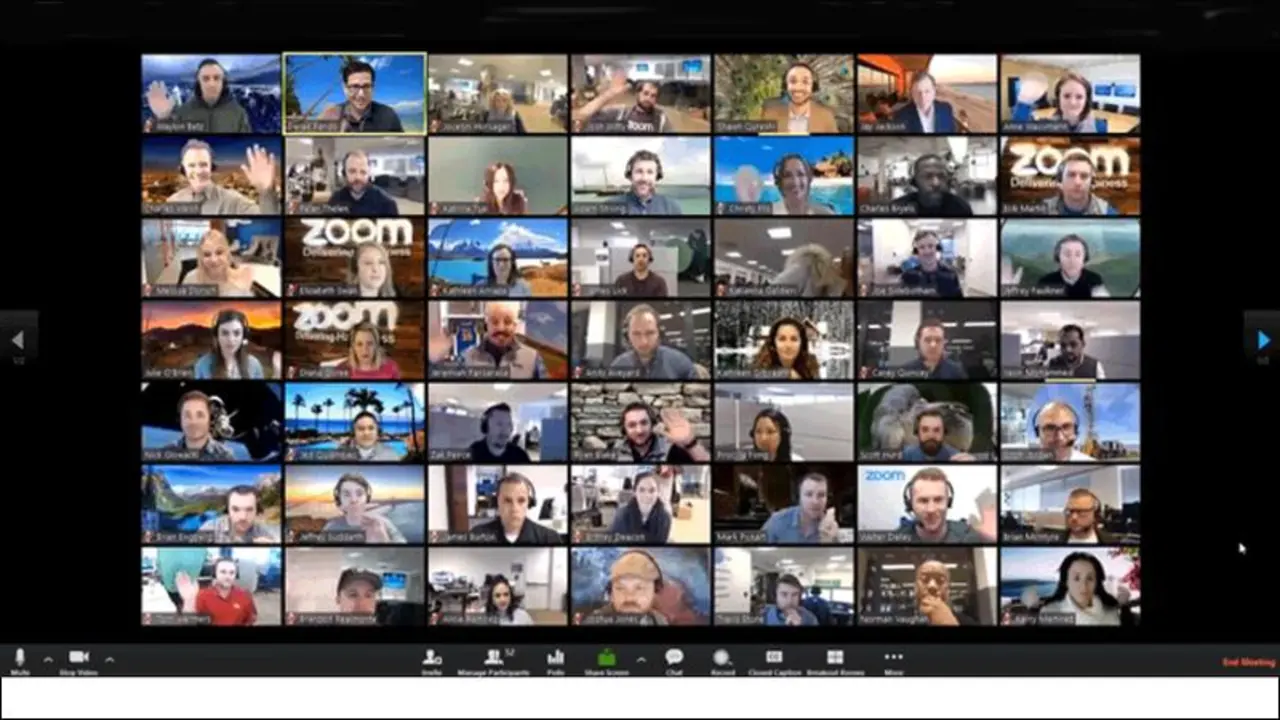The width and height of the screenshot is (1280, 720).
Task: Go to the next gallery page with the right arrow
Action: click(x=1261, y=339)
